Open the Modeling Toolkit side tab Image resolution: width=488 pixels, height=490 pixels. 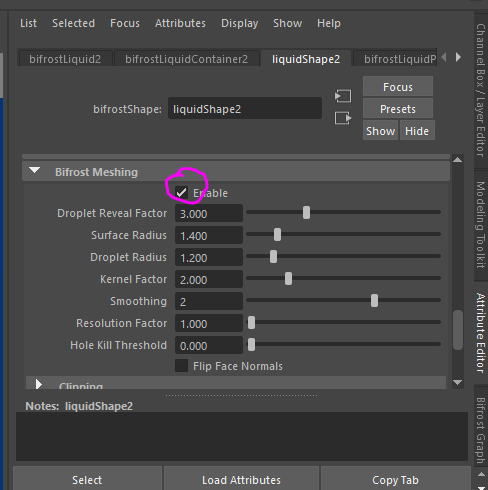click(480, 225)
